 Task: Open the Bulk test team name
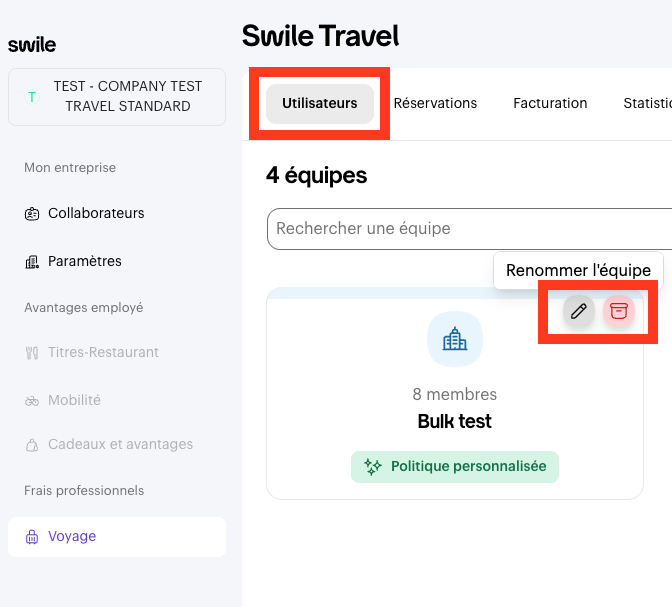point(455,421)
